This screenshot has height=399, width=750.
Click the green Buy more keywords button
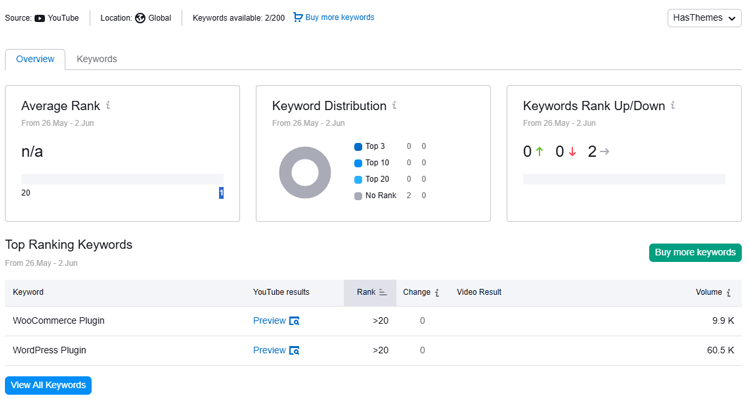tap(695, 253)
